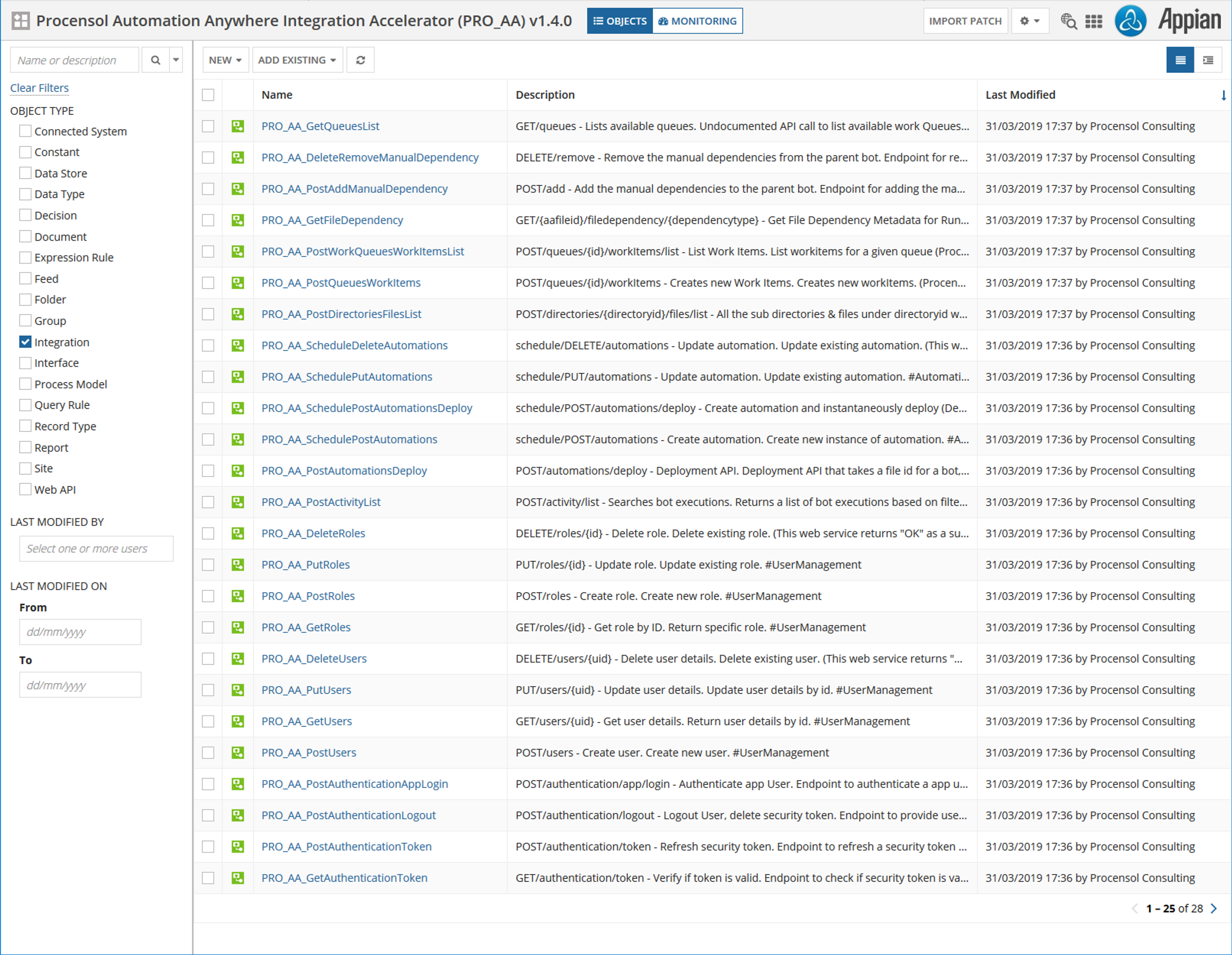Open PRO_AA_PostWorkQueuesWorkItemsList integration
1232x955 pixels.
click(x=363, y=251)
